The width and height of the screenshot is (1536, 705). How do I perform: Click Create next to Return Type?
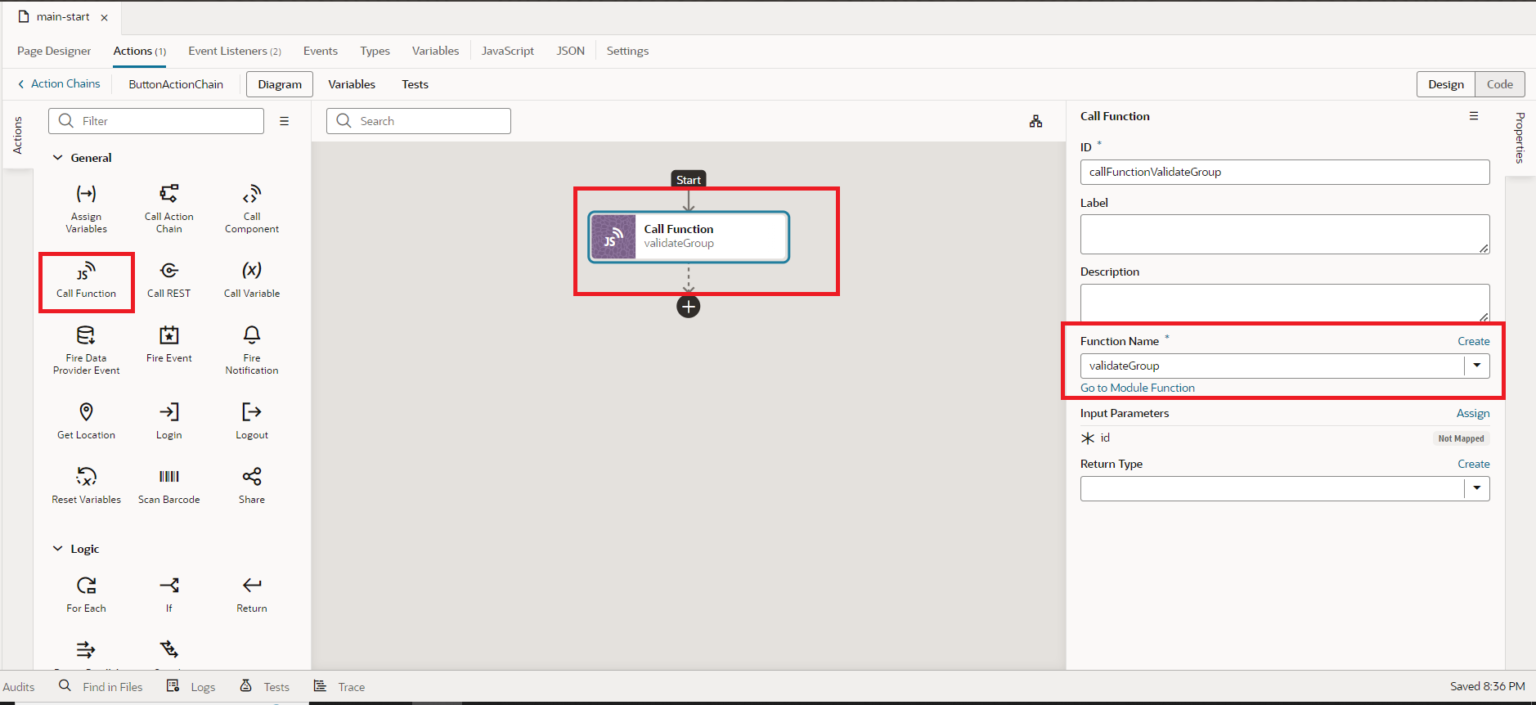(x=1473, y=463)
